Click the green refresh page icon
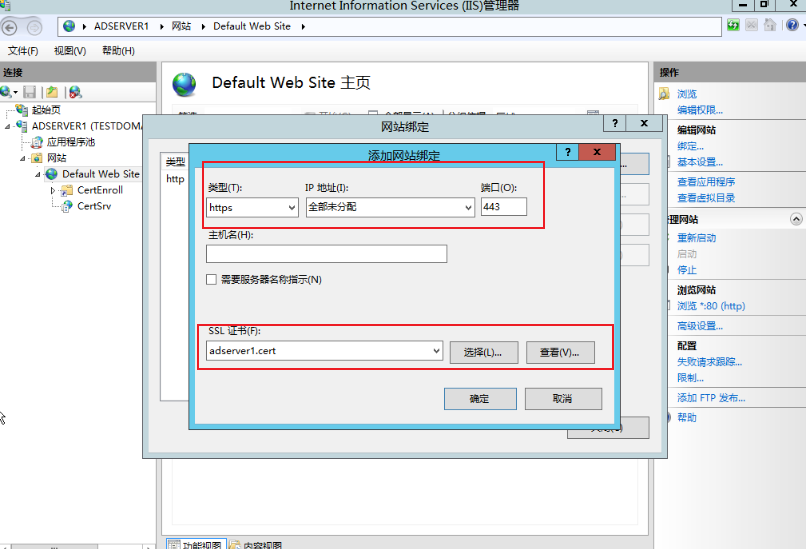806x549 pixels. [733, 25]
